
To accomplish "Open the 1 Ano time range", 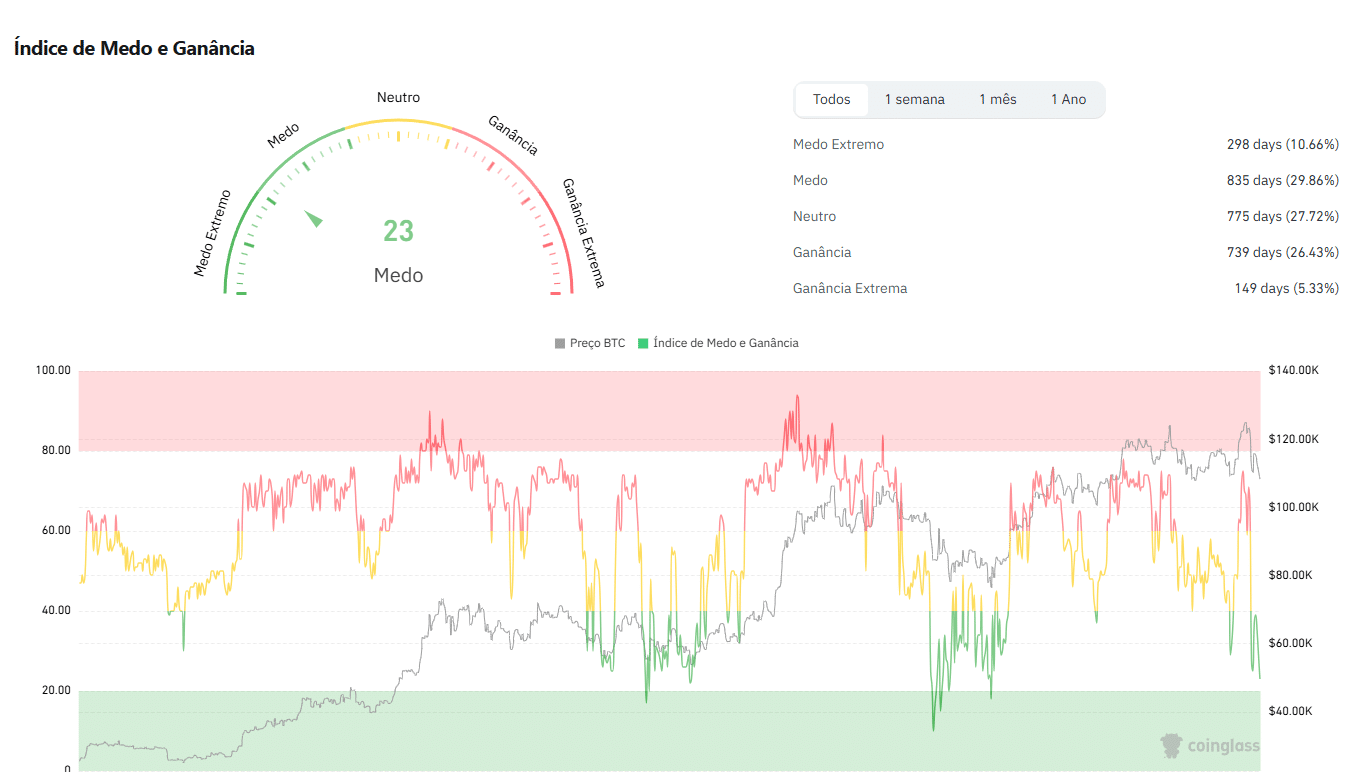I will (x=1068, y=99).
